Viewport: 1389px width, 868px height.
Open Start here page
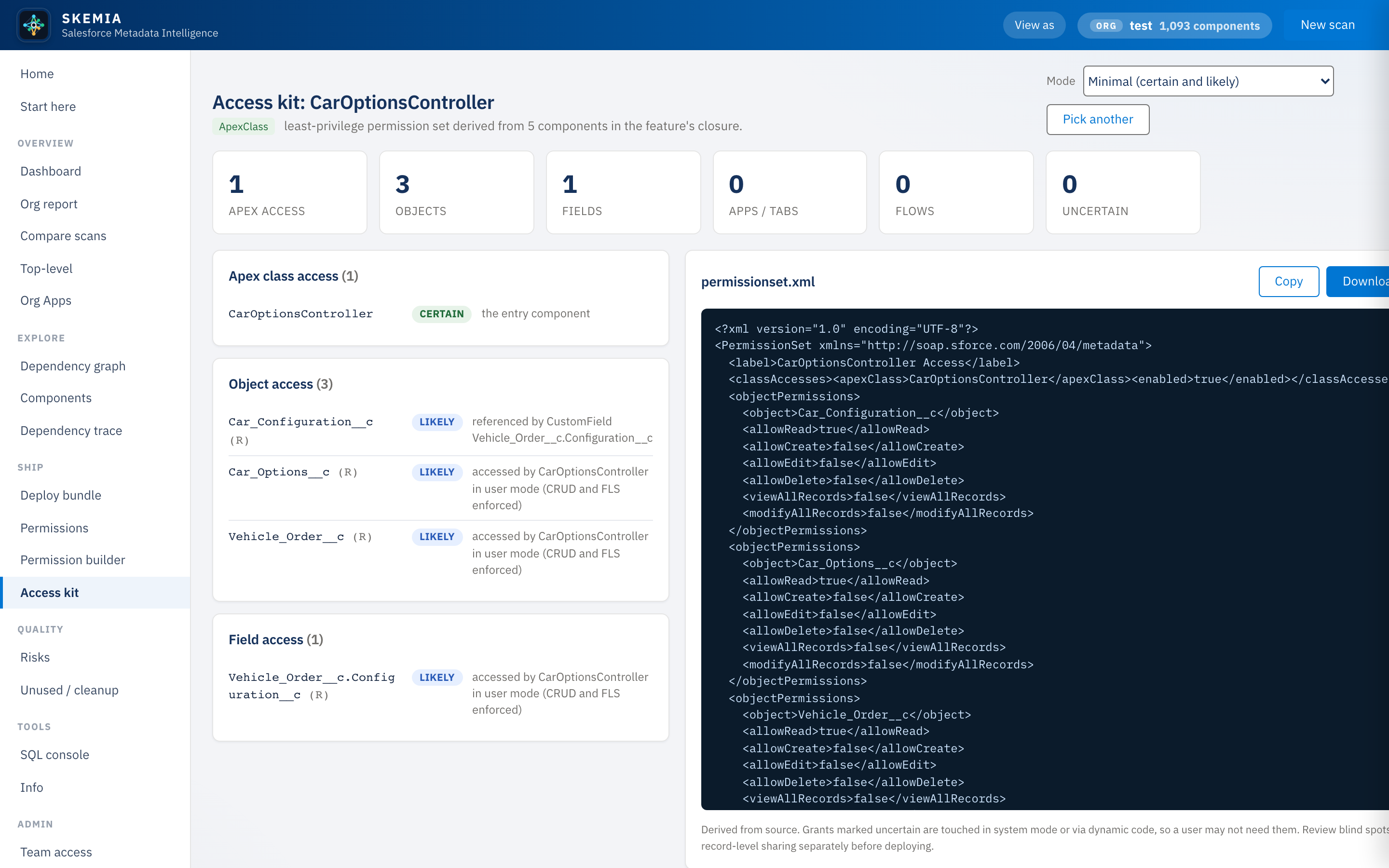click(x=95, y=107)
